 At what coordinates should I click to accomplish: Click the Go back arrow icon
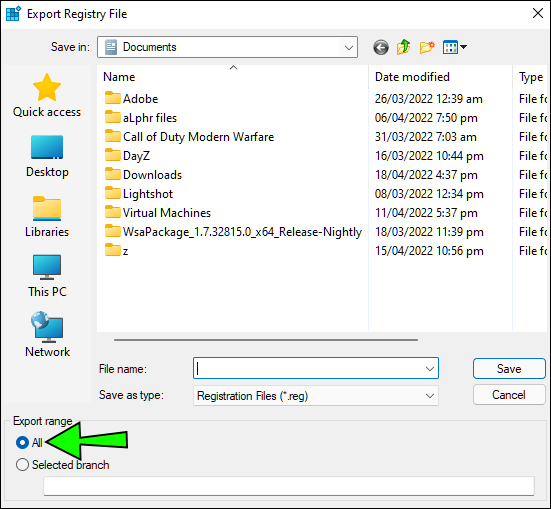click(x=381, y=47)
